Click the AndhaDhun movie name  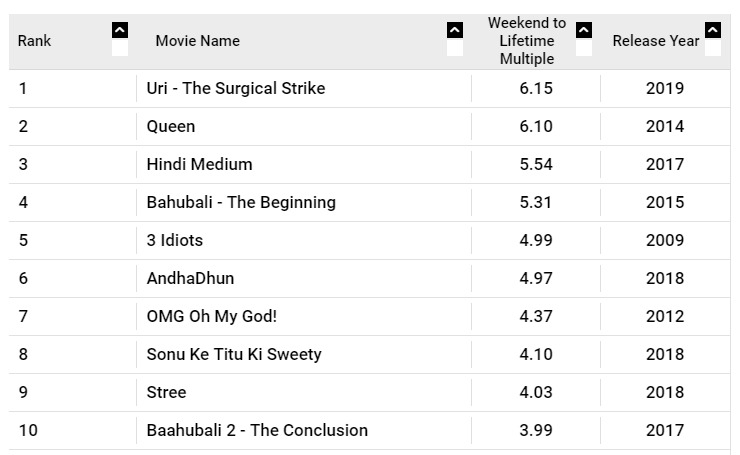[x=190, y=278]
